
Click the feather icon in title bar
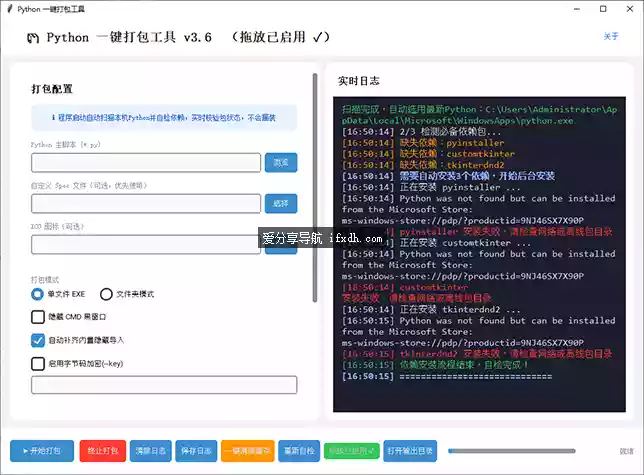pos(10,9)
